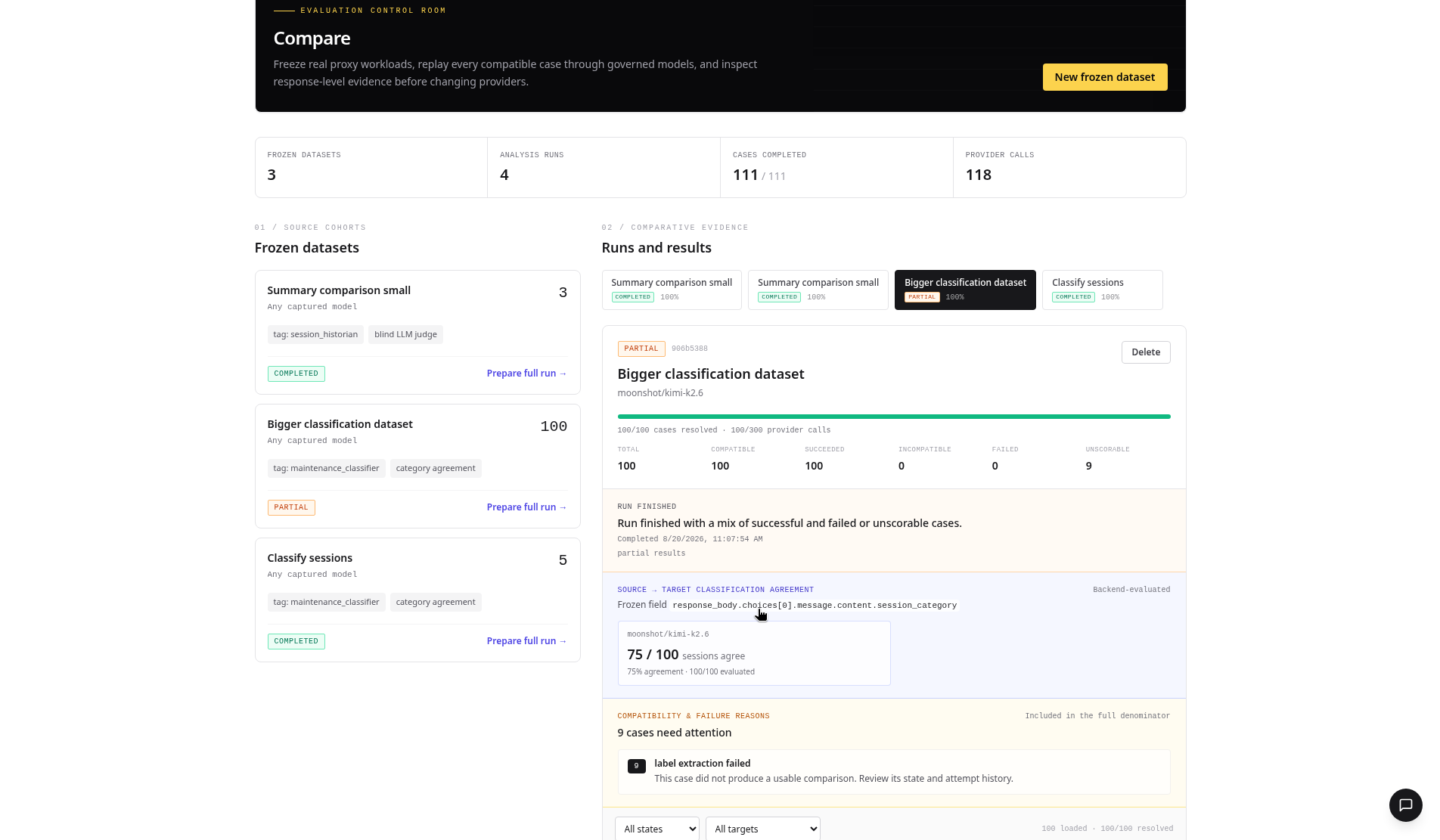This screenshot has height=840, width=1440.
Task: Click the Unscorable count 9
Action: (1088, 466)
